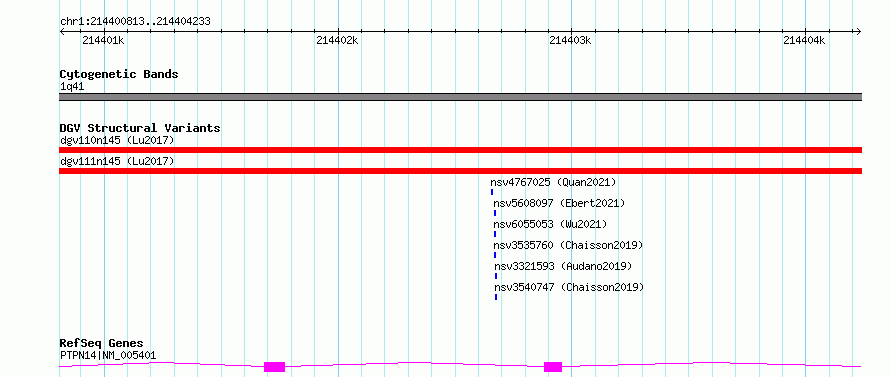Click the blue marker below nsv4767025
Viewport: 890px width, 377px height.
click(492, 192)
